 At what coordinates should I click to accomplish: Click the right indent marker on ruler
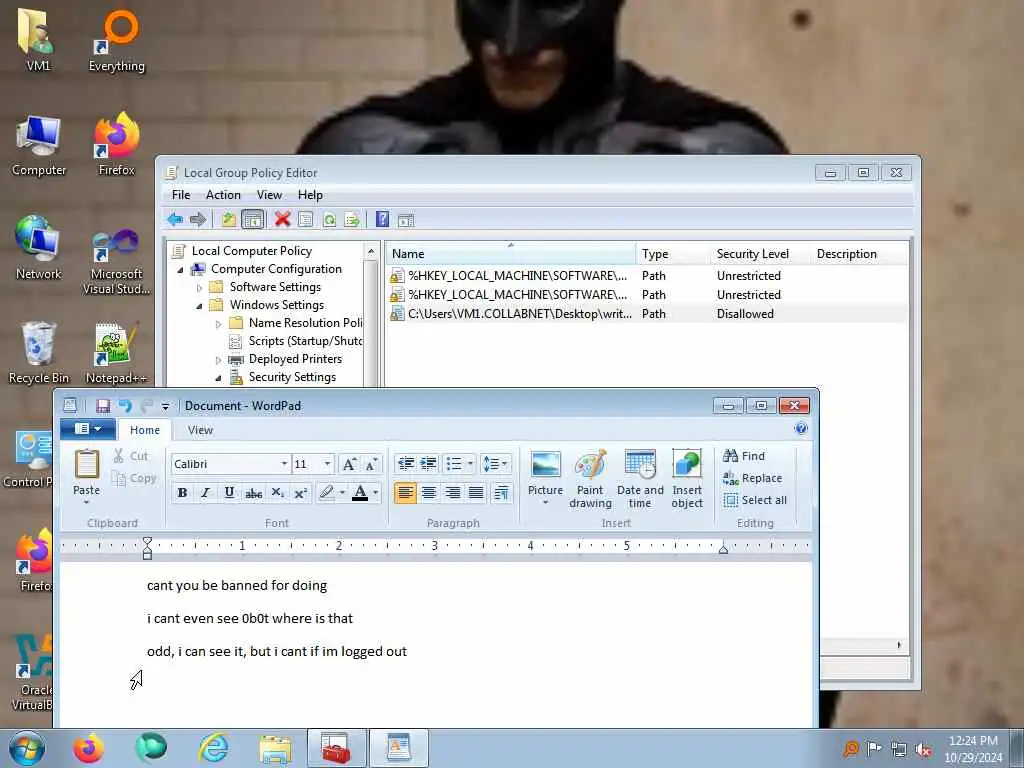click(723, 550)
